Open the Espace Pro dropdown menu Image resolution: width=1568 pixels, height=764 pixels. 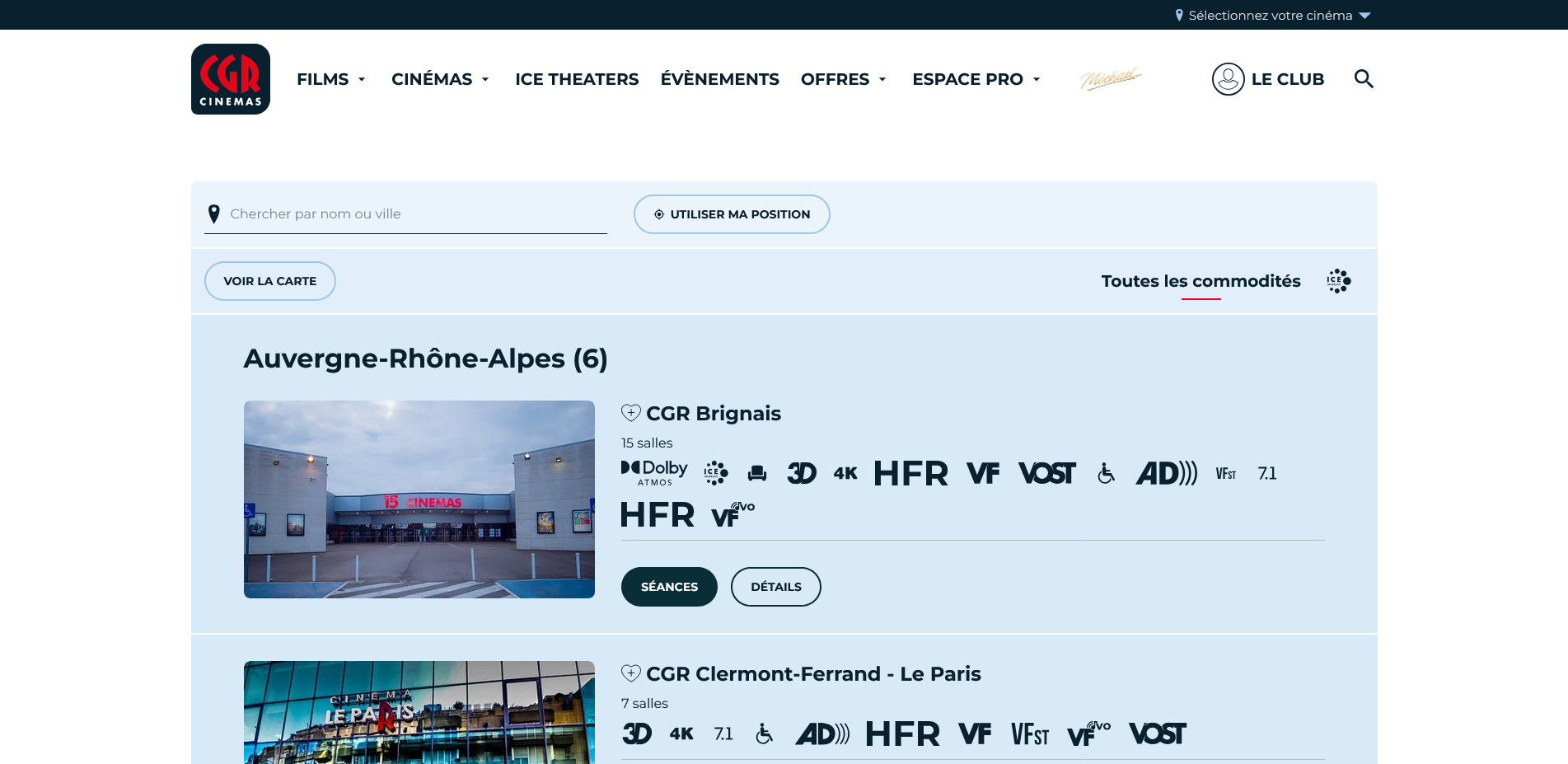976,79
